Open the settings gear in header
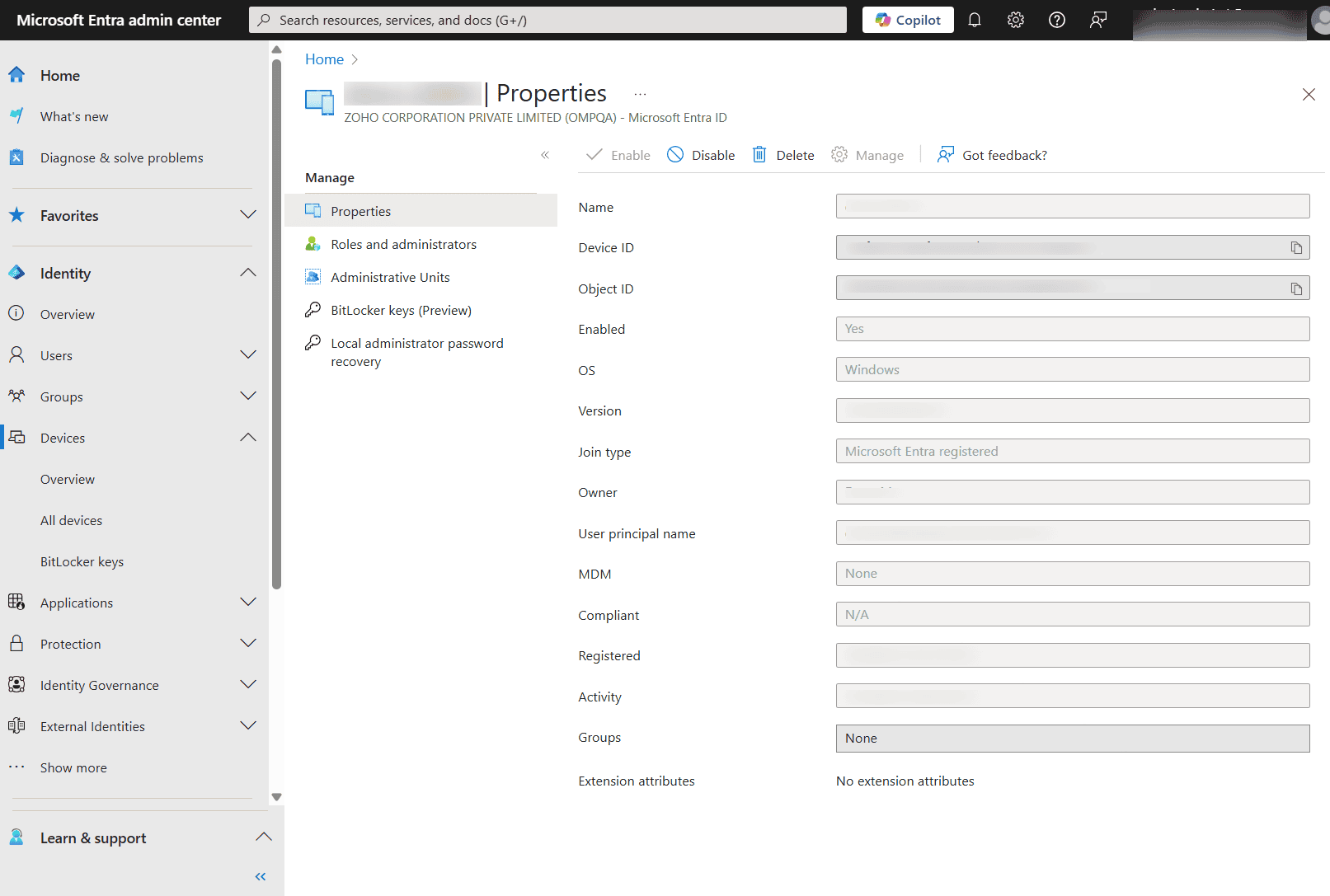Viewport: 1330px width, 896px height. pyautogui.click(x=1016, y=20)
